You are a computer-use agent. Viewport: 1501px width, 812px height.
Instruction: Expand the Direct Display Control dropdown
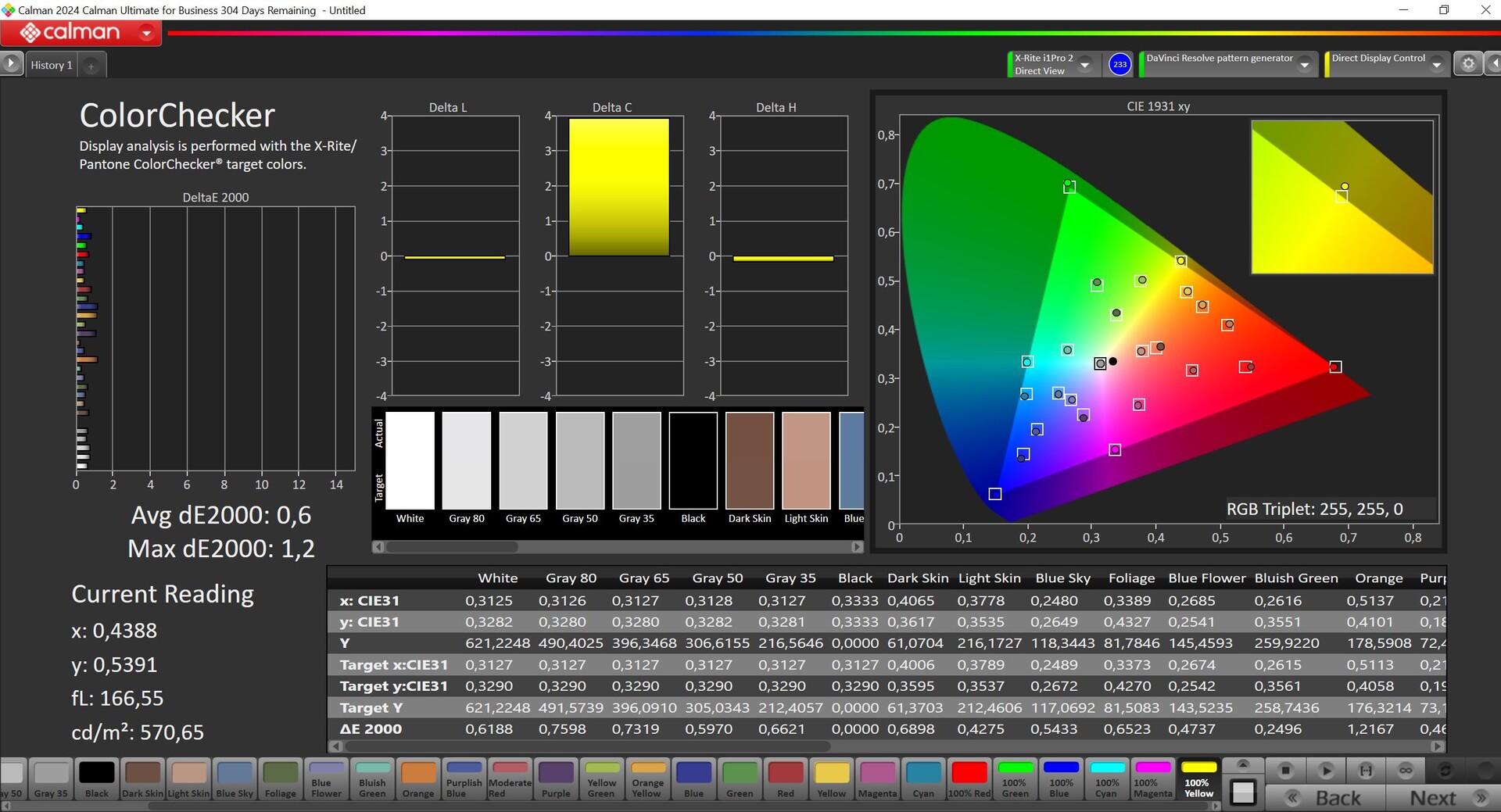[x=1436, y=65]
